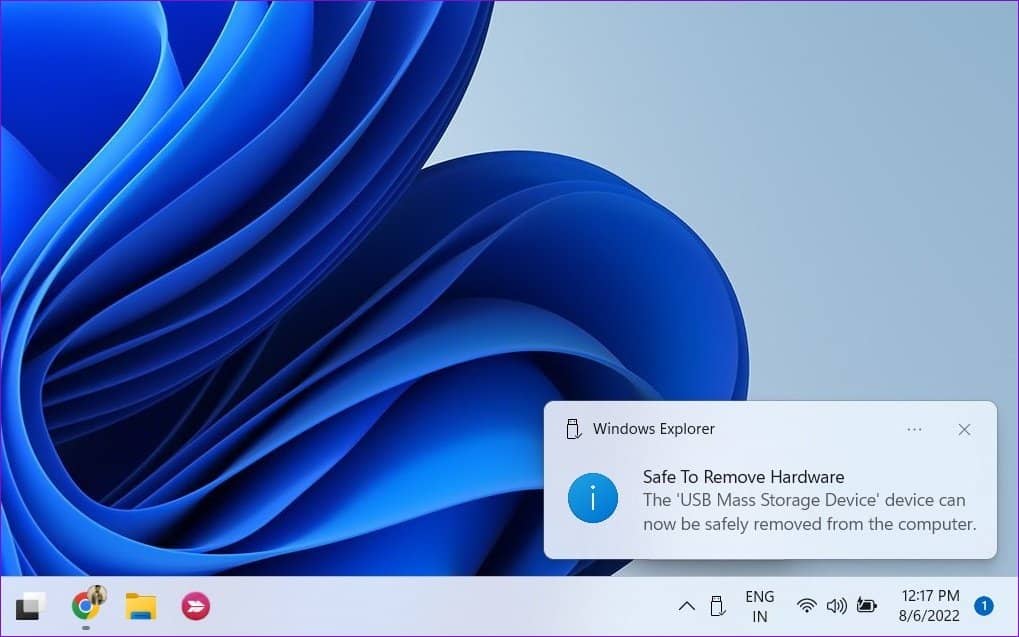This screenshot has height=637, width=1019.
Task: Open File Explorer from the taskbar
Action: tap(141, 606)
